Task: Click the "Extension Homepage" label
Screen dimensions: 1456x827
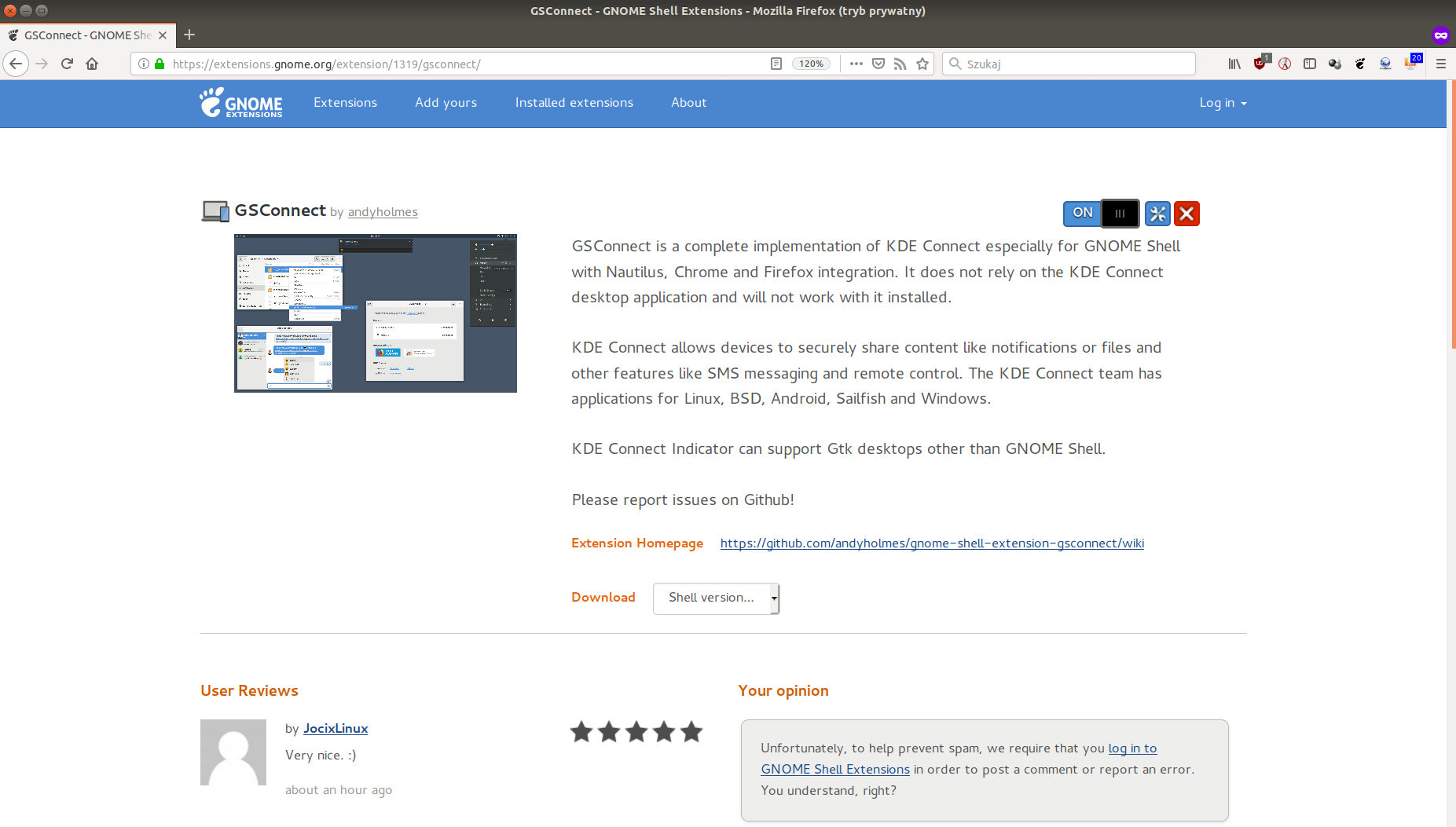Action: click(637, 543)
